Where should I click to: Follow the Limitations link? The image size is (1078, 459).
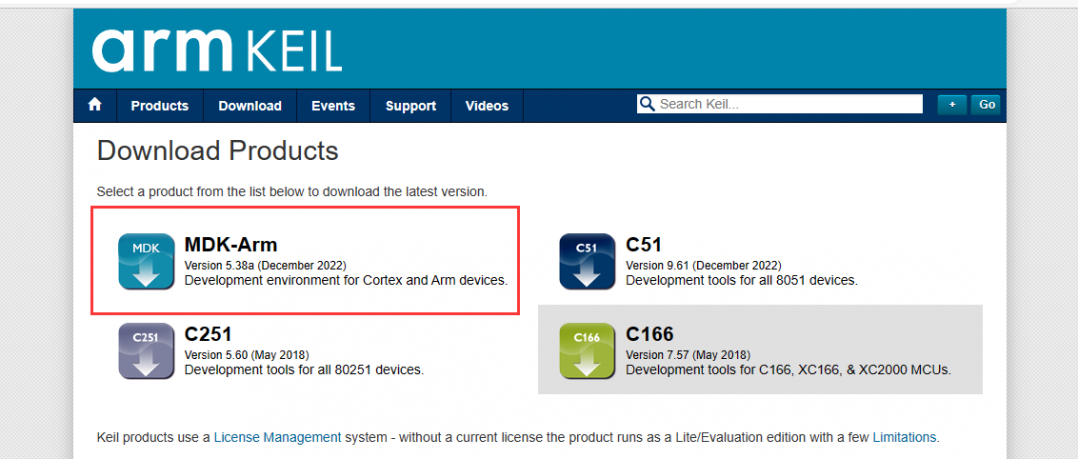pos(904,437)
